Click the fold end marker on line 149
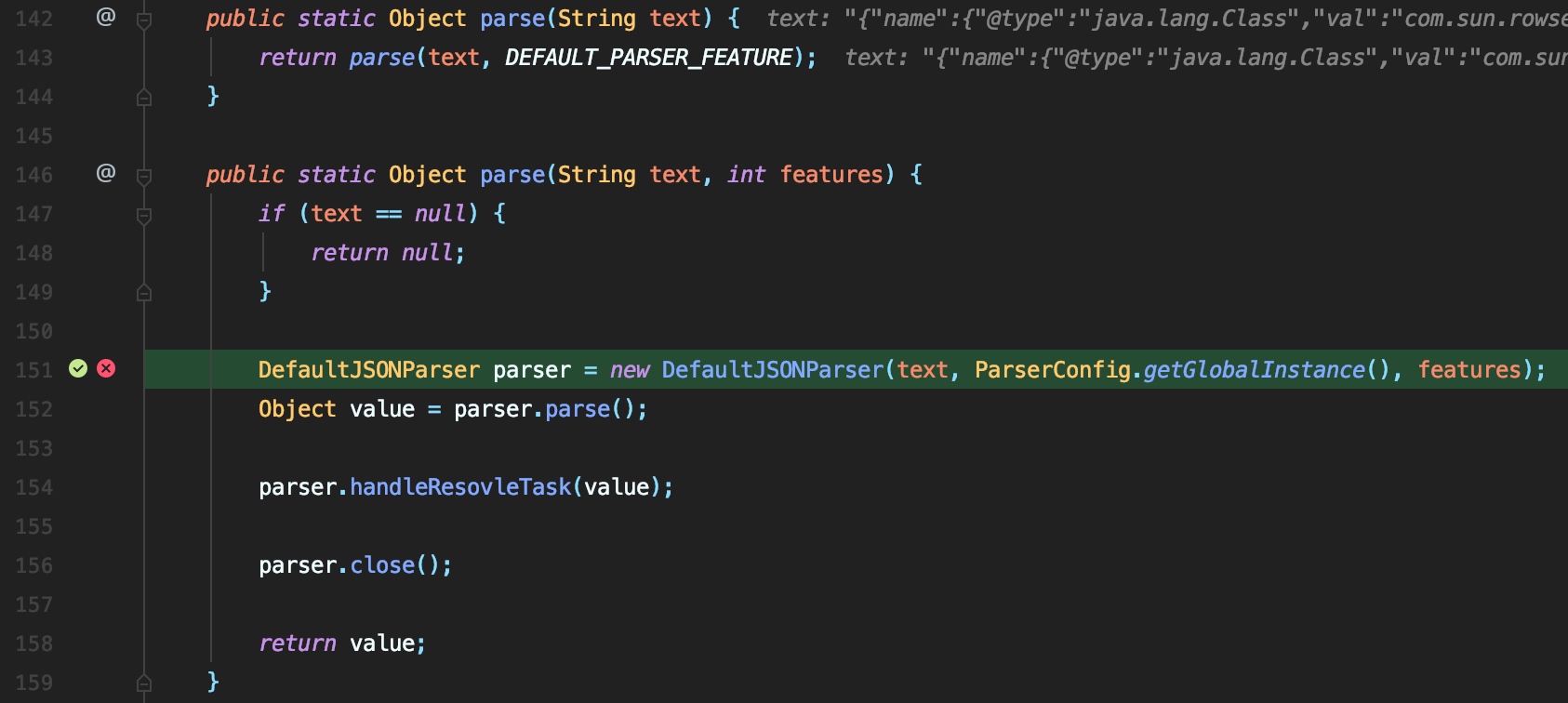This screenshot has height=703, width=1568. (x=144, y=292)
